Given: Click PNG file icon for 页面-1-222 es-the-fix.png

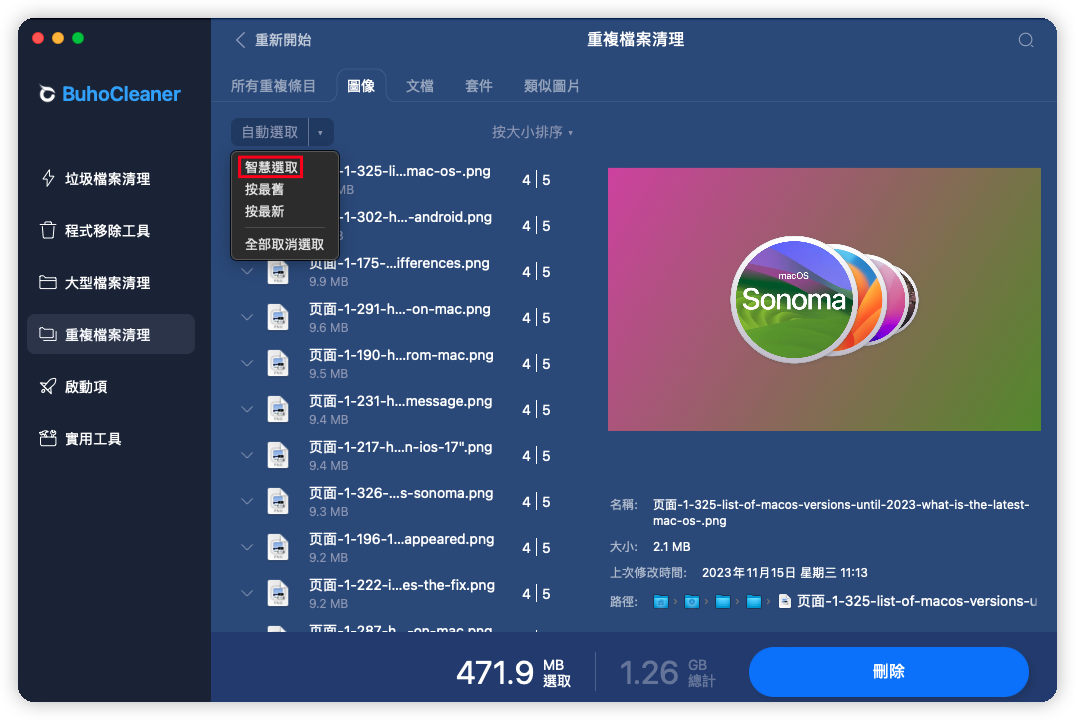Looking at the screenshot, I should pyautogui.click(x=278, y=593).
